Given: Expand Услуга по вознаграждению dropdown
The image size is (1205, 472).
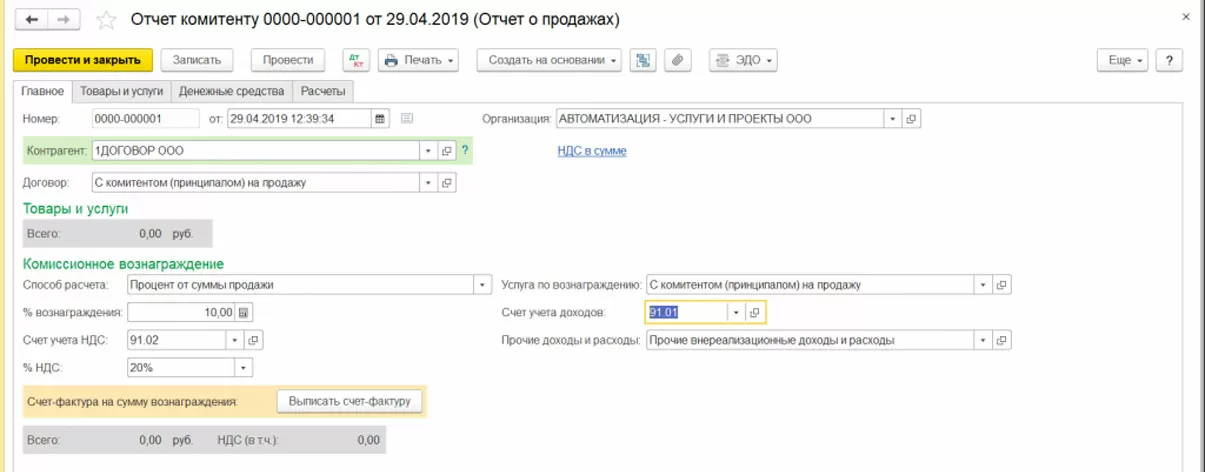Looking at the screenshot, I should click(x=984, y=285).
